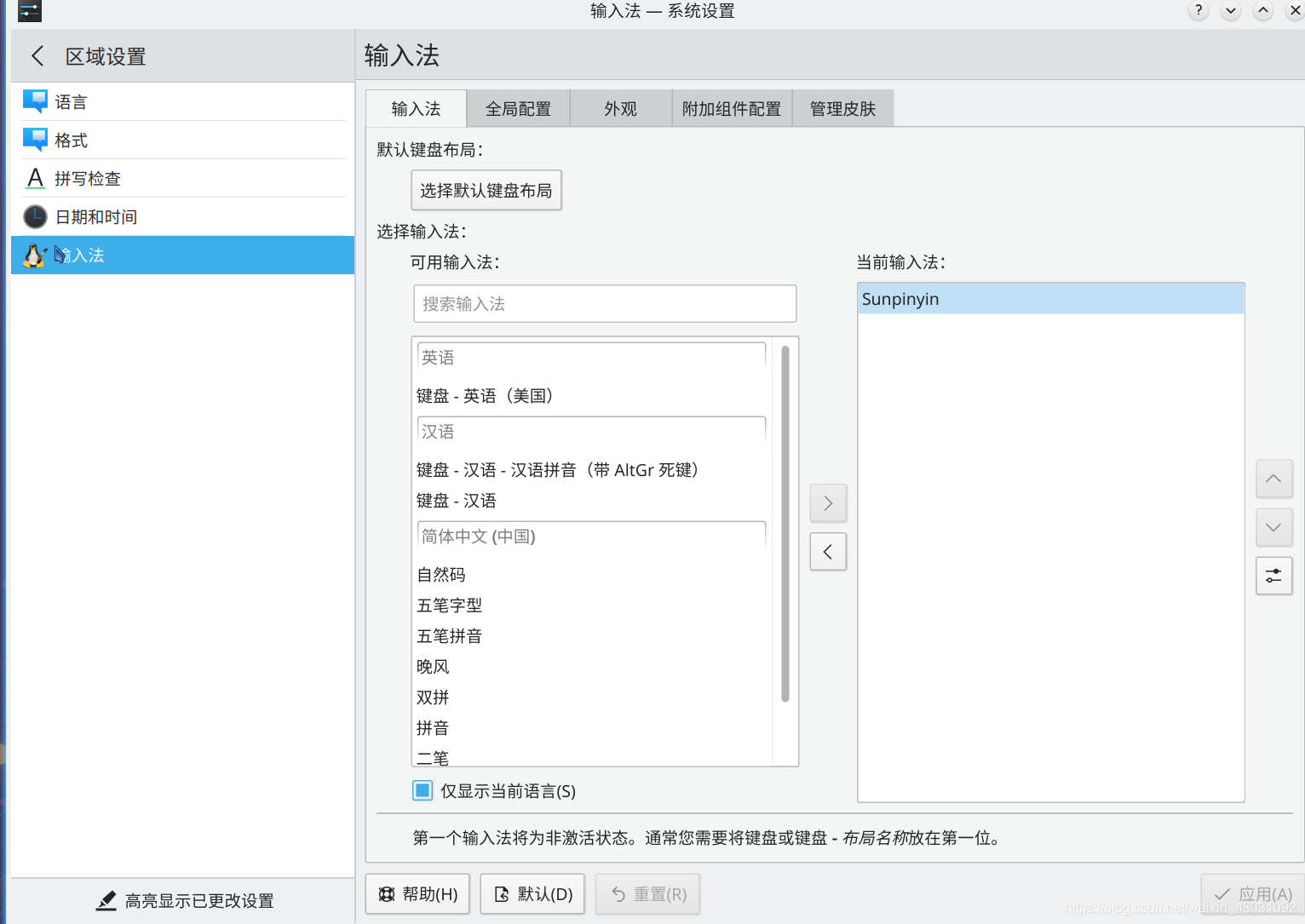
Task: Click the title bar help question mark
Action: click(x=1199, y=11)
